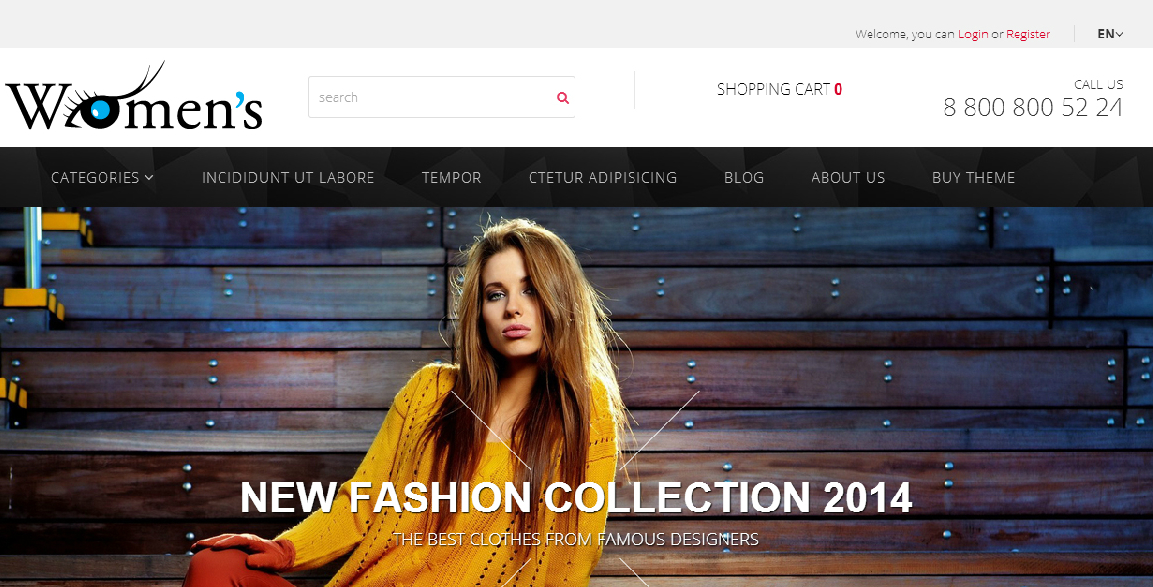
Task: Click the Women's eye logo
Action: tap(135, 96)
